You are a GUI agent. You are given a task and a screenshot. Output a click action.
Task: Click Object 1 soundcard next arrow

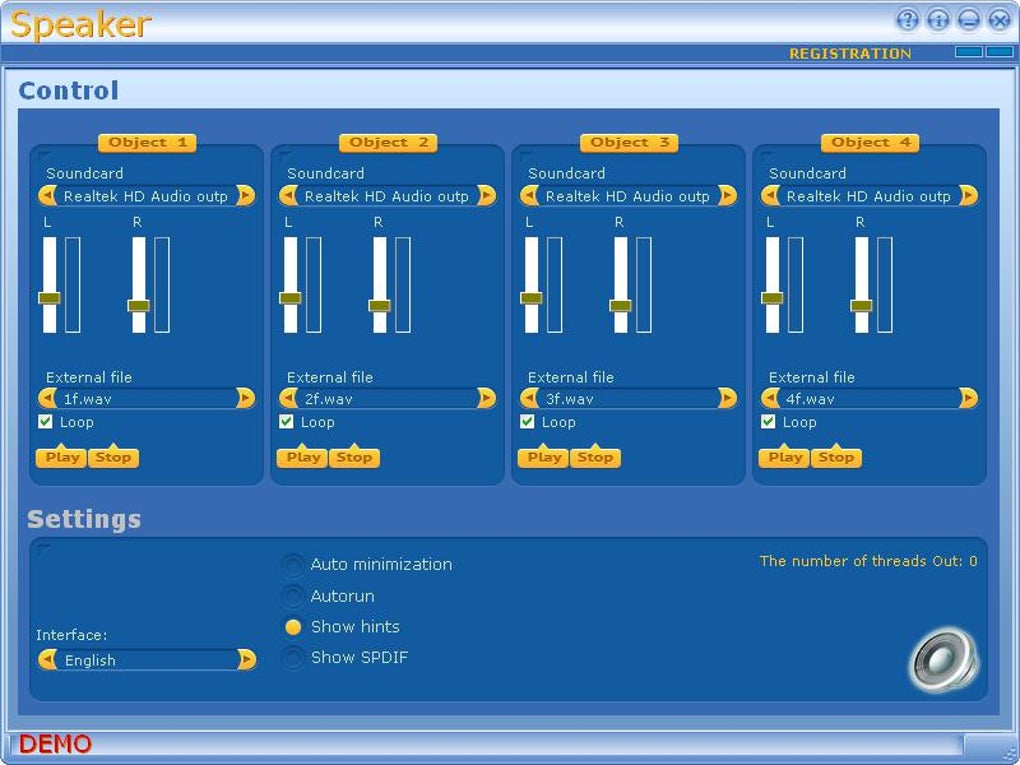click(246, 195)
